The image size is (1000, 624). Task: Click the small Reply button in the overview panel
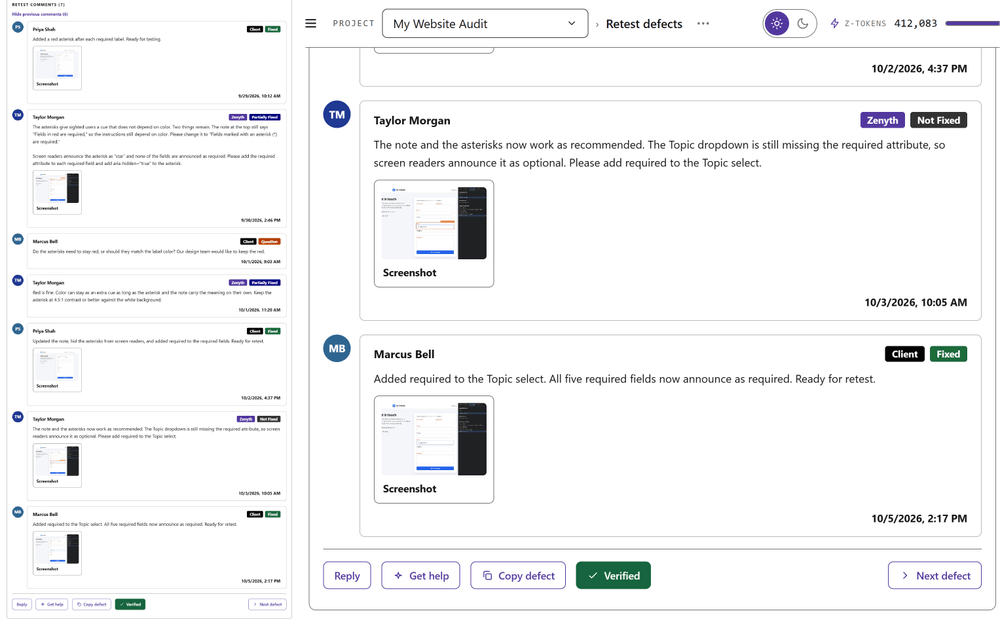coord(22,604)
